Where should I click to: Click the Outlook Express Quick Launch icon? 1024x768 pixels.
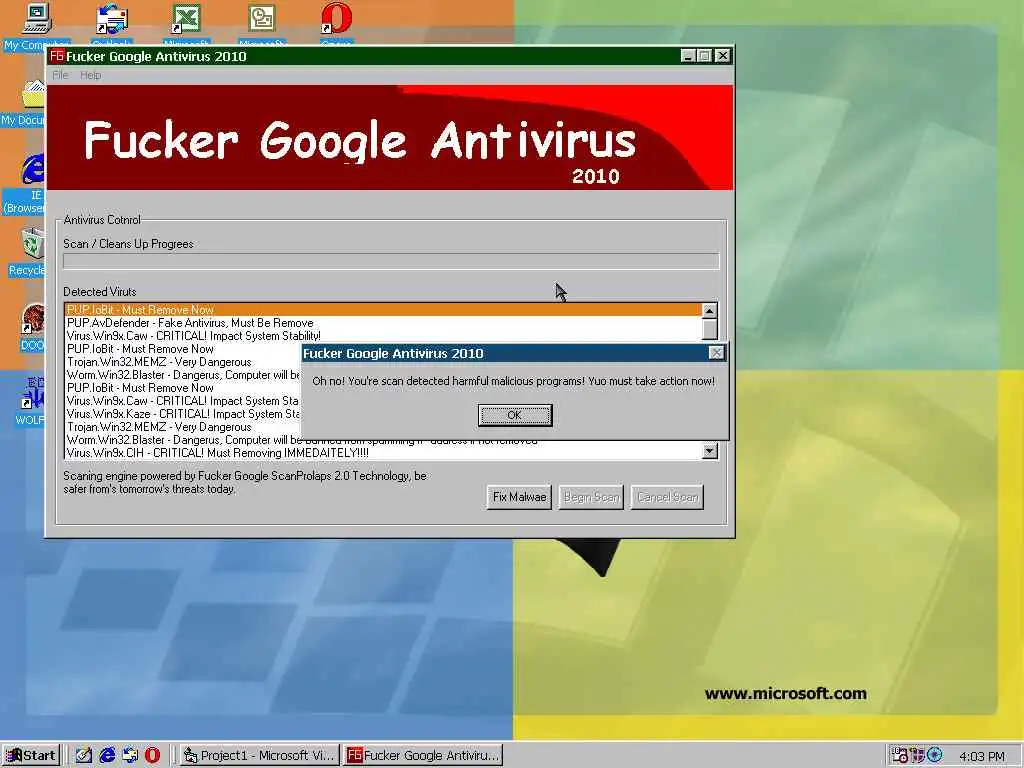click(130, 755)
